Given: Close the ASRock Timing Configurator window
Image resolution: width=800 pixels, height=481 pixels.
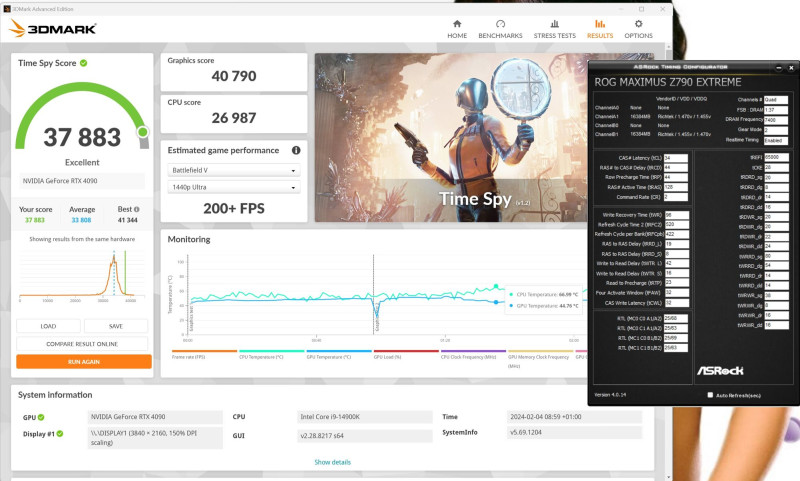Looking at the screenshot, I should tap(791, 67).
